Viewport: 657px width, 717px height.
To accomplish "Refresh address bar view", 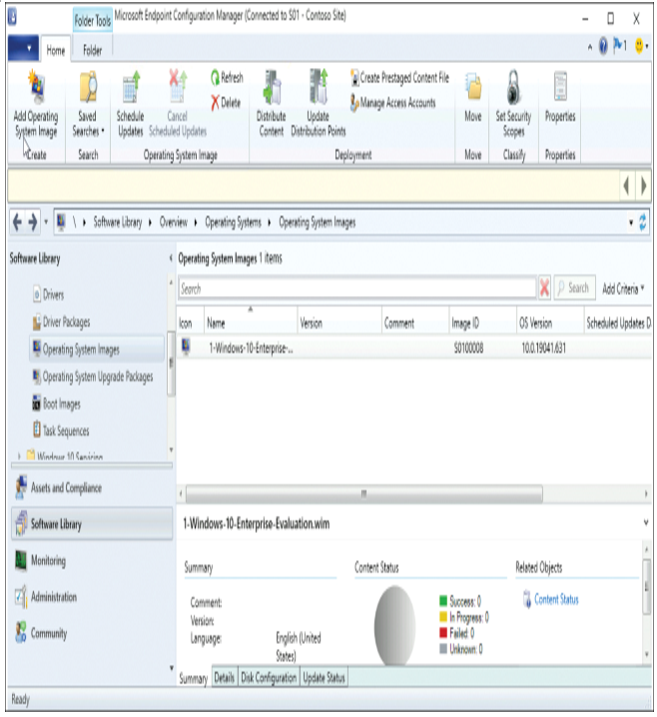I will (643, 222).
